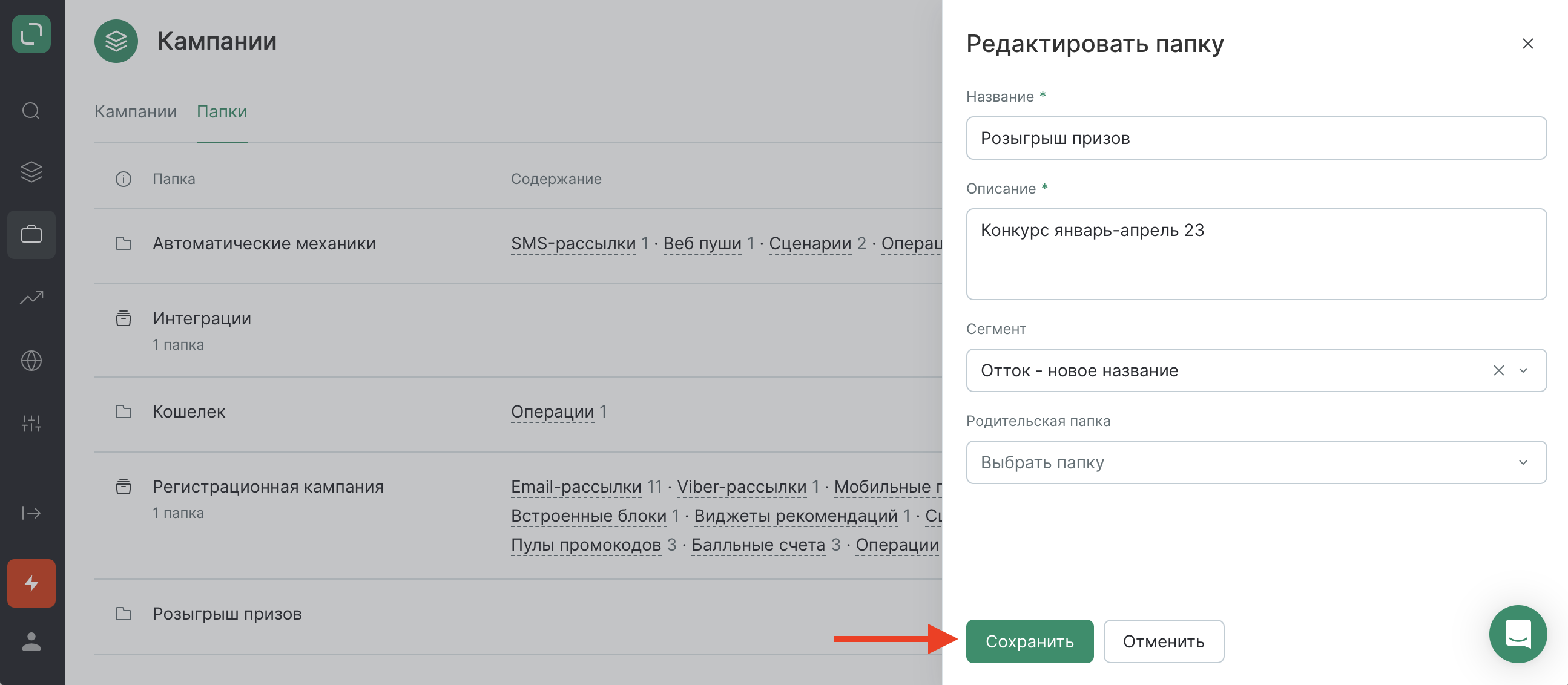The height and width of the screenshot is (685, 1568).
Task: Open Балльные счета link
Action: tap(758, 545)
